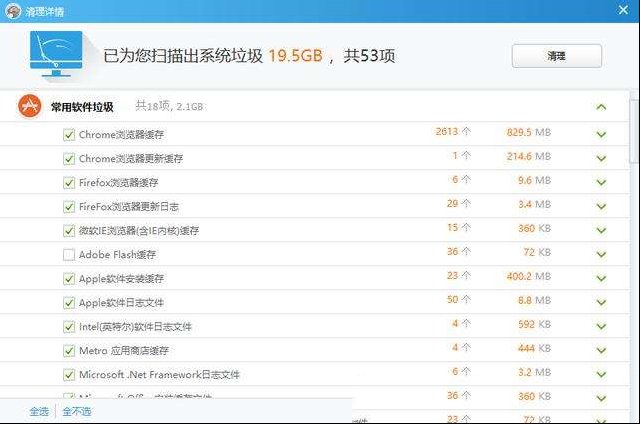640x424 pixels.
Task: Check the Adobe Flash缓存 checkbox
Action: tap(69, 255)
